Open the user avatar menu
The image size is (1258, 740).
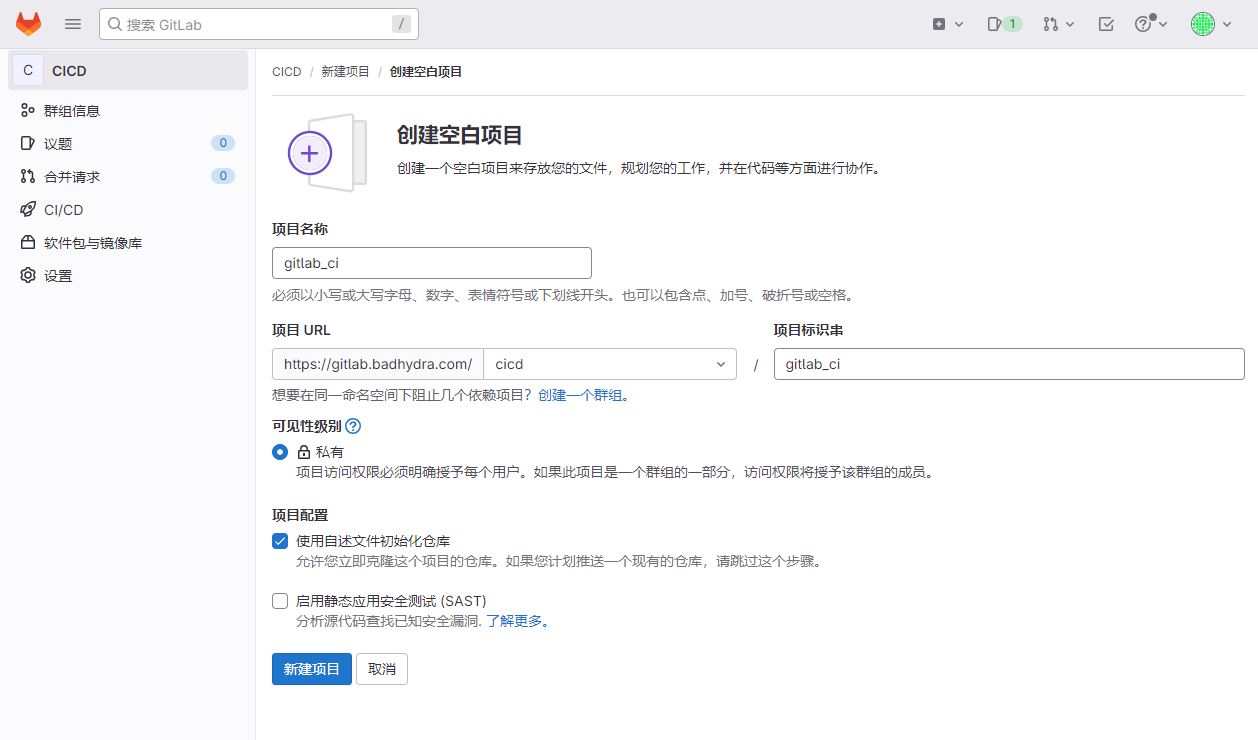click(x=1210, y=24)
